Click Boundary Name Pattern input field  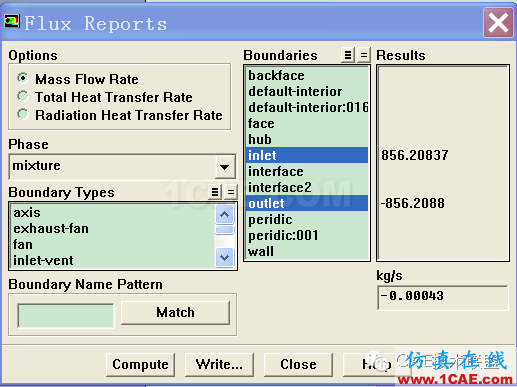pyautogui.click(x=66, y=315)
